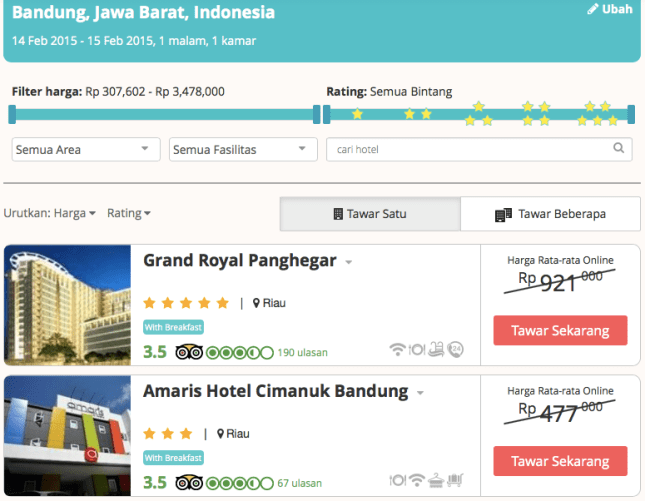
Task: Click the restaurant icon for Amaris Hotel Cimanuk
Action: click(x=397, y=480)
